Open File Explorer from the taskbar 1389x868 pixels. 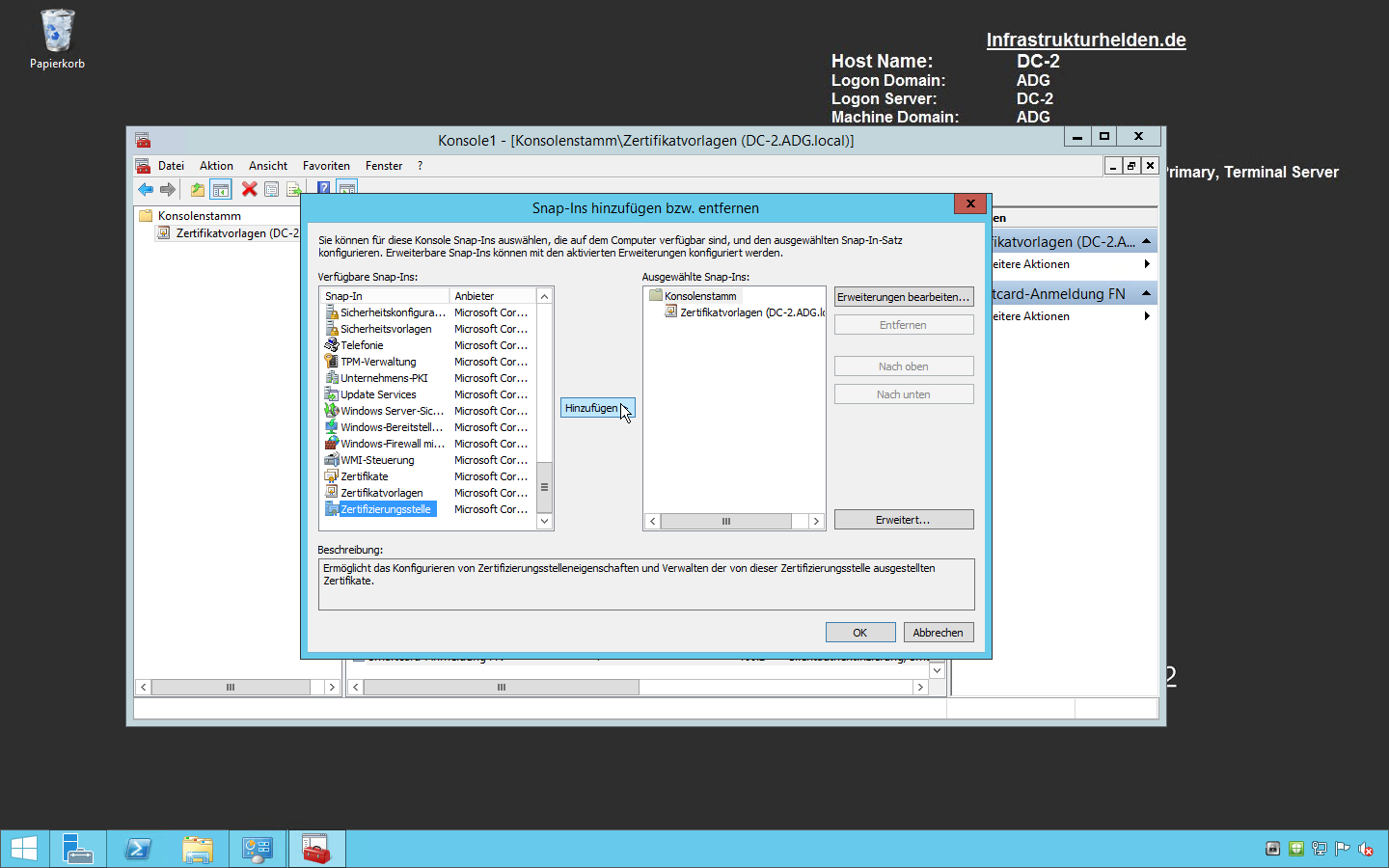pos(198,849)
